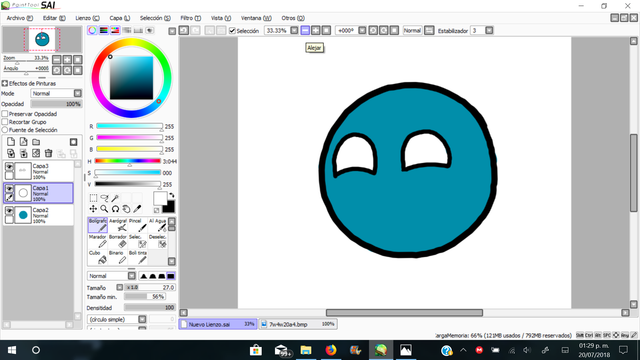Open the rotation angle +000° dropdown
640x360 pixels.
click(362, 31)
